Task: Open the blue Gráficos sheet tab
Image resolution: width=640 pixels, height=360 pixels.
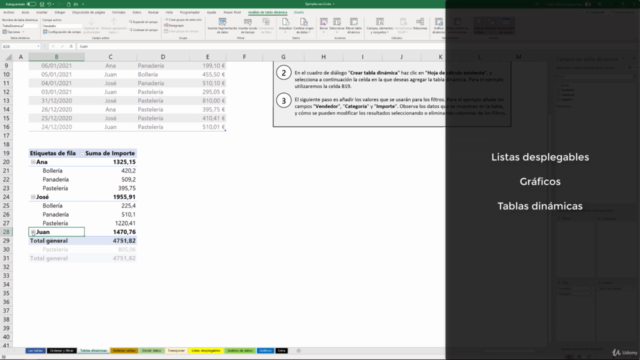Action: pos(265,351)
